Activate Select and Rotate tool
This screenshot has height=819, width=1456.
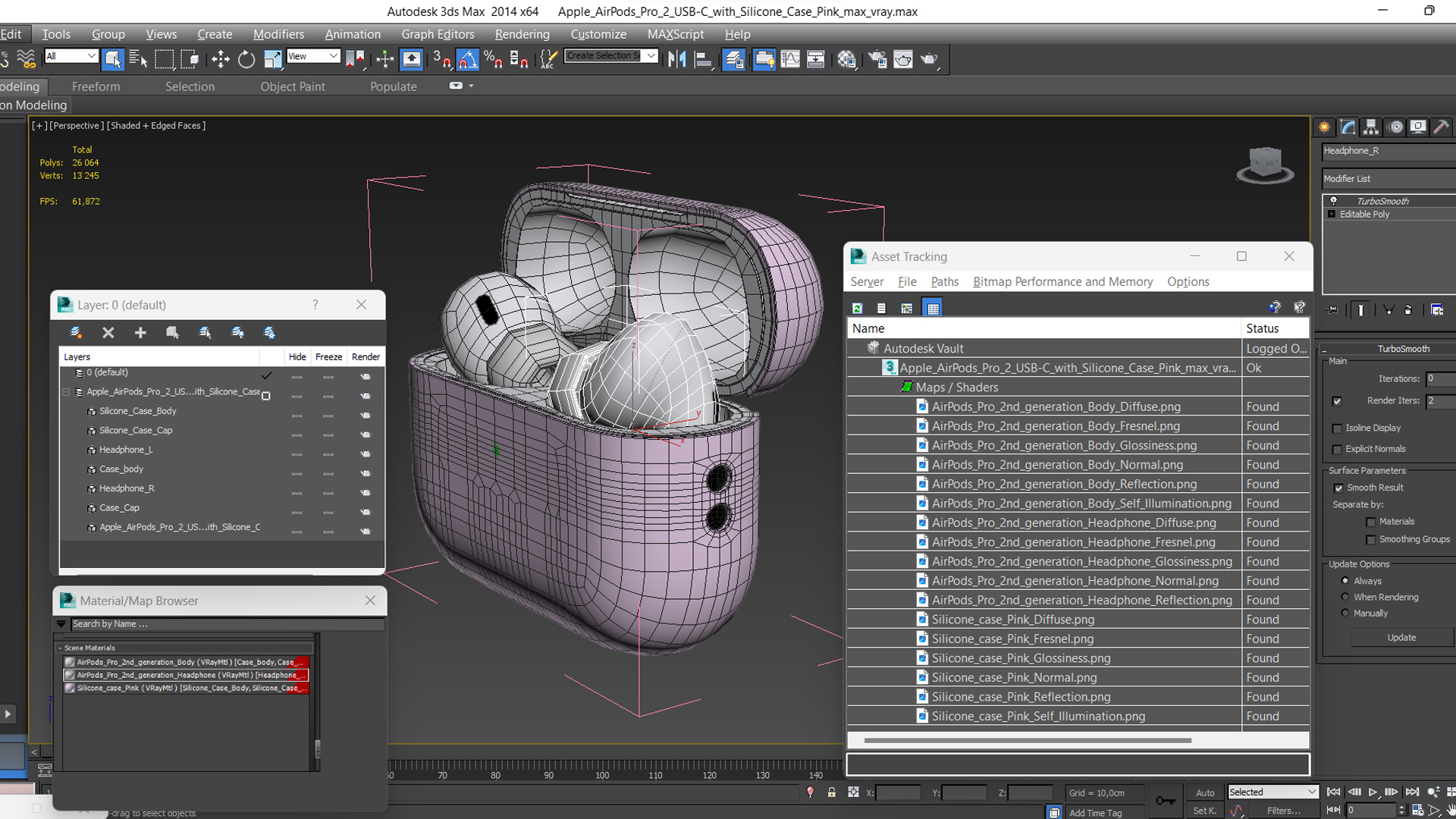[246, 58]
